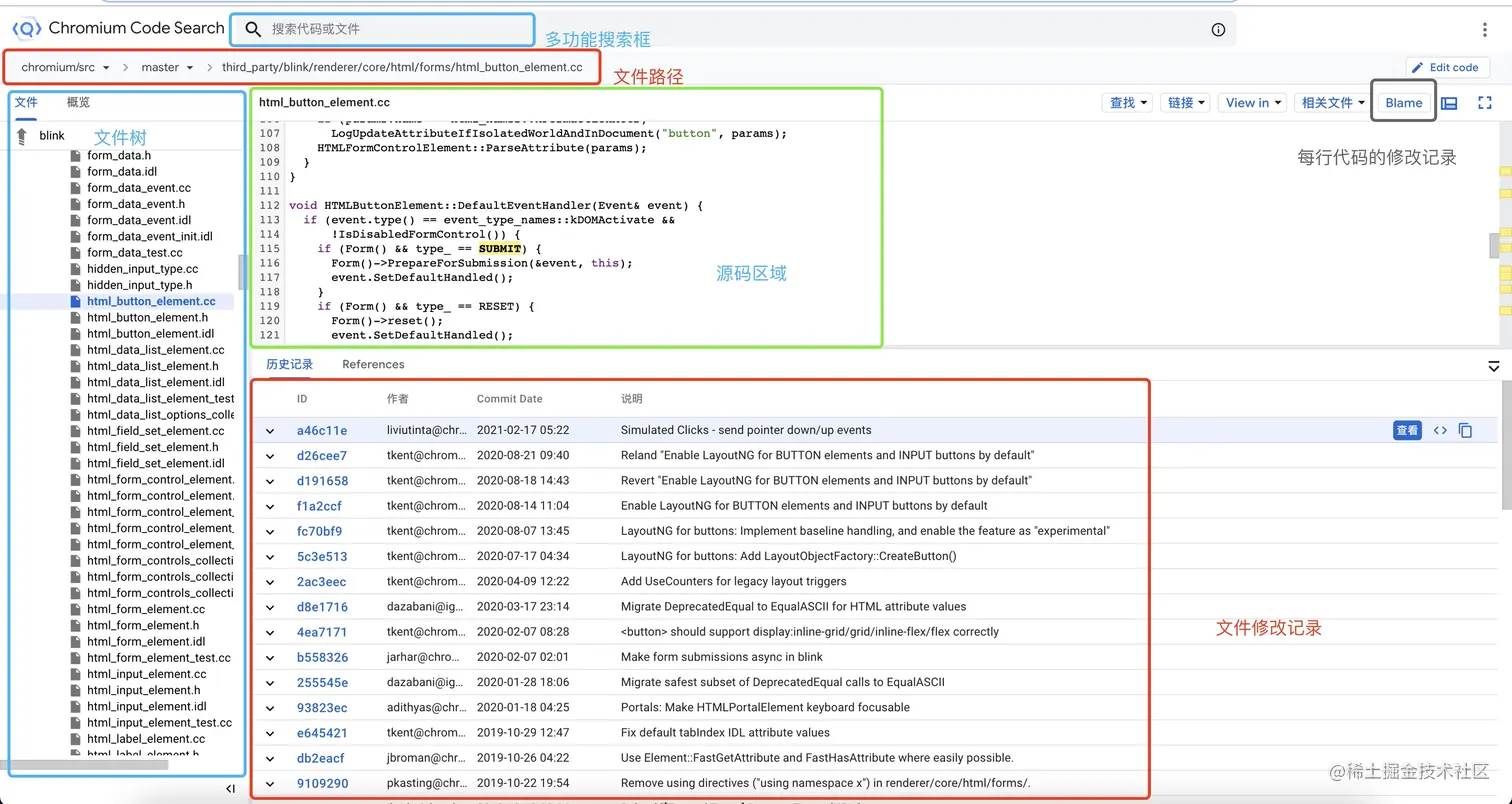Switch to the 文件 tab
Image resolution: width=1512 pixels, height=804 pixels.
click(26, 102)
